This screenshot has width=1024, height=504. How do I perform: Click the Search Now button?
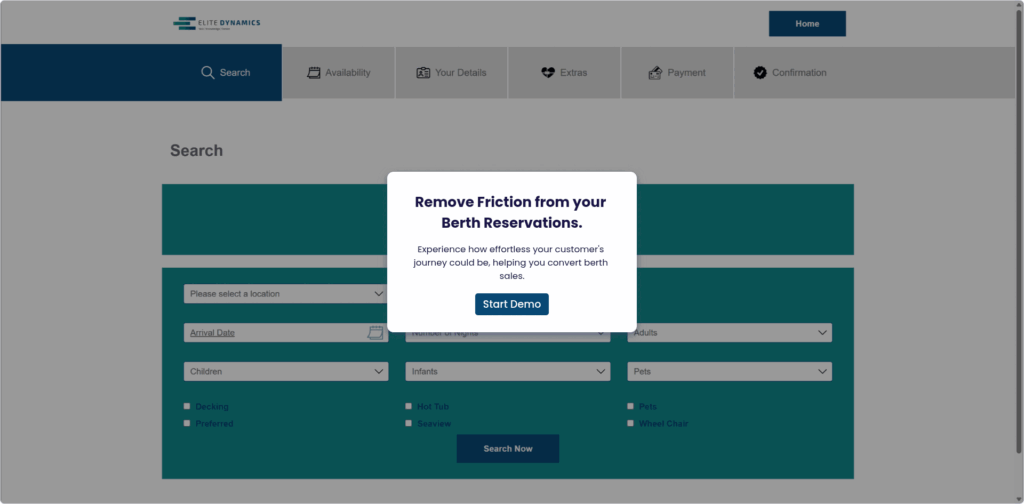point(507,449)
